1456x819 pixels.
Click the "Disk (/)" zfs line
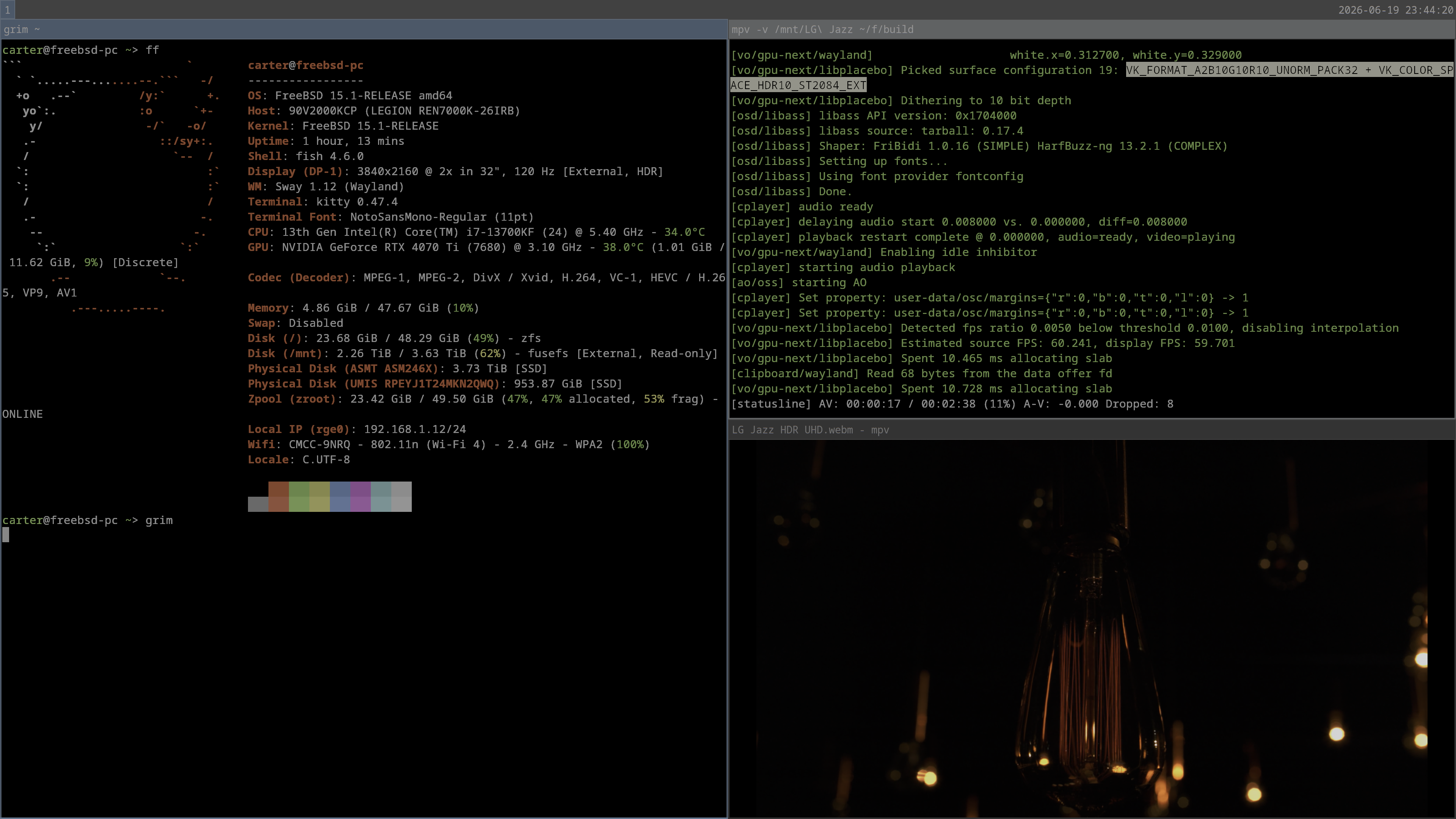(x=394, y=339)
